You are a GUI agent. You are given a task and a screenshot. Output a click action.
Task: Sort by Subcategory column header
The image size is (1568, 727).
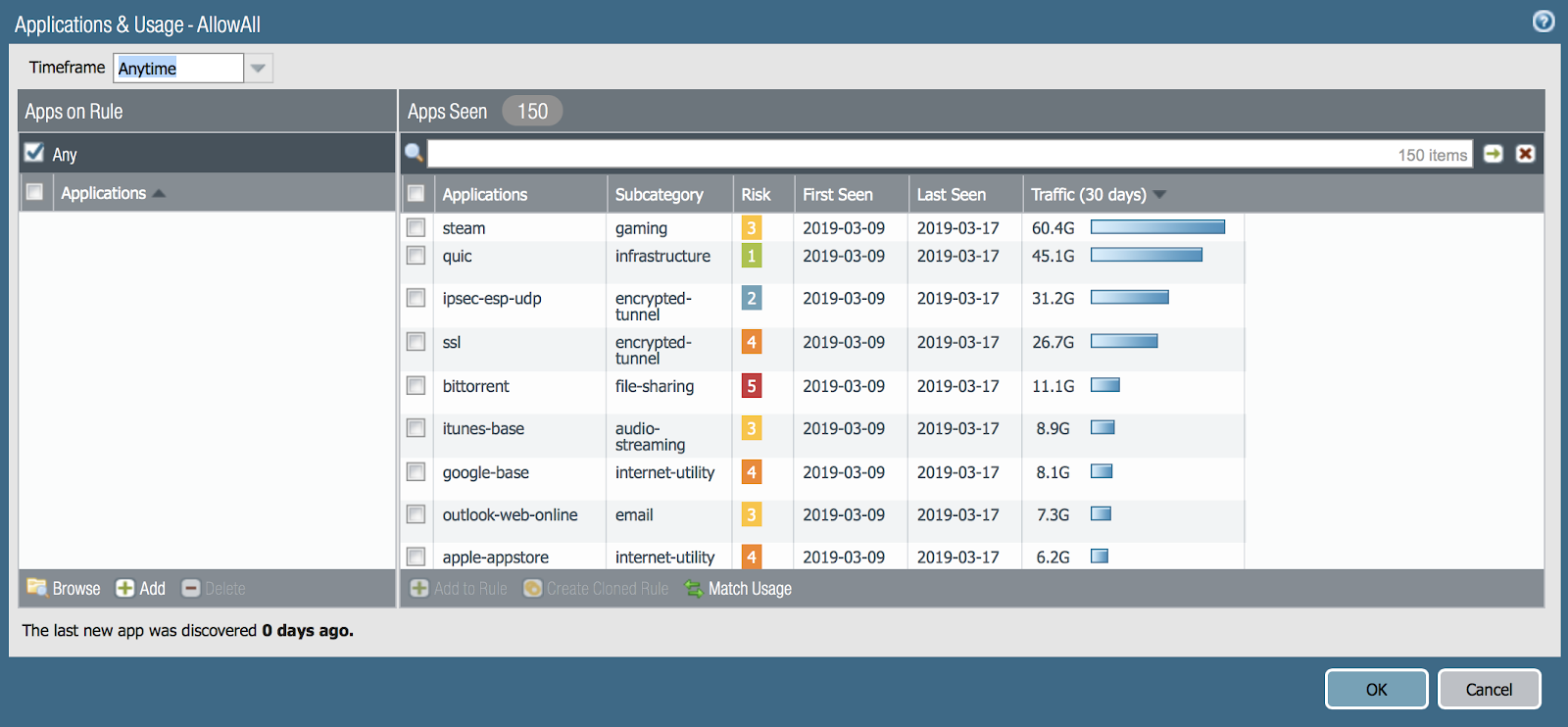670,194
